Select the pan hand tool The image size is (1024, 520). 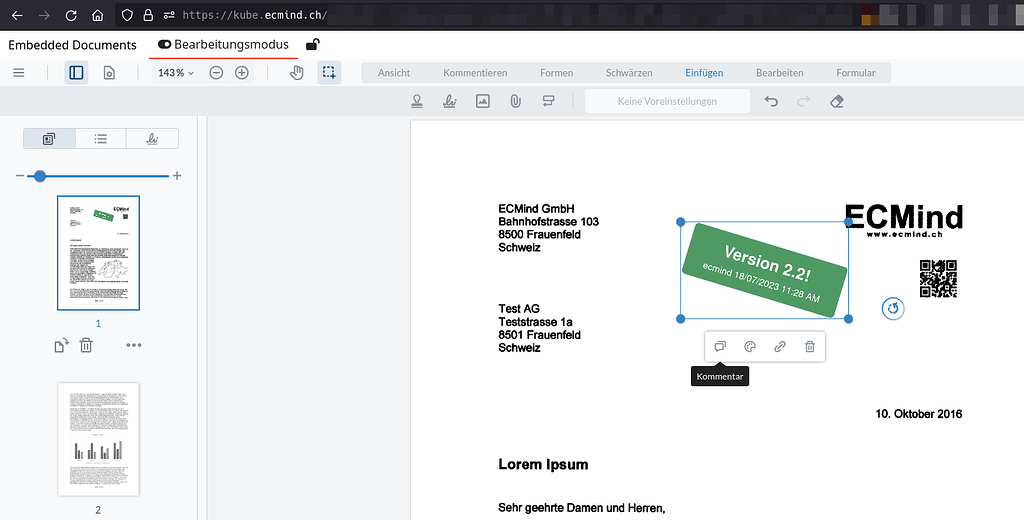tap(296, 73)
